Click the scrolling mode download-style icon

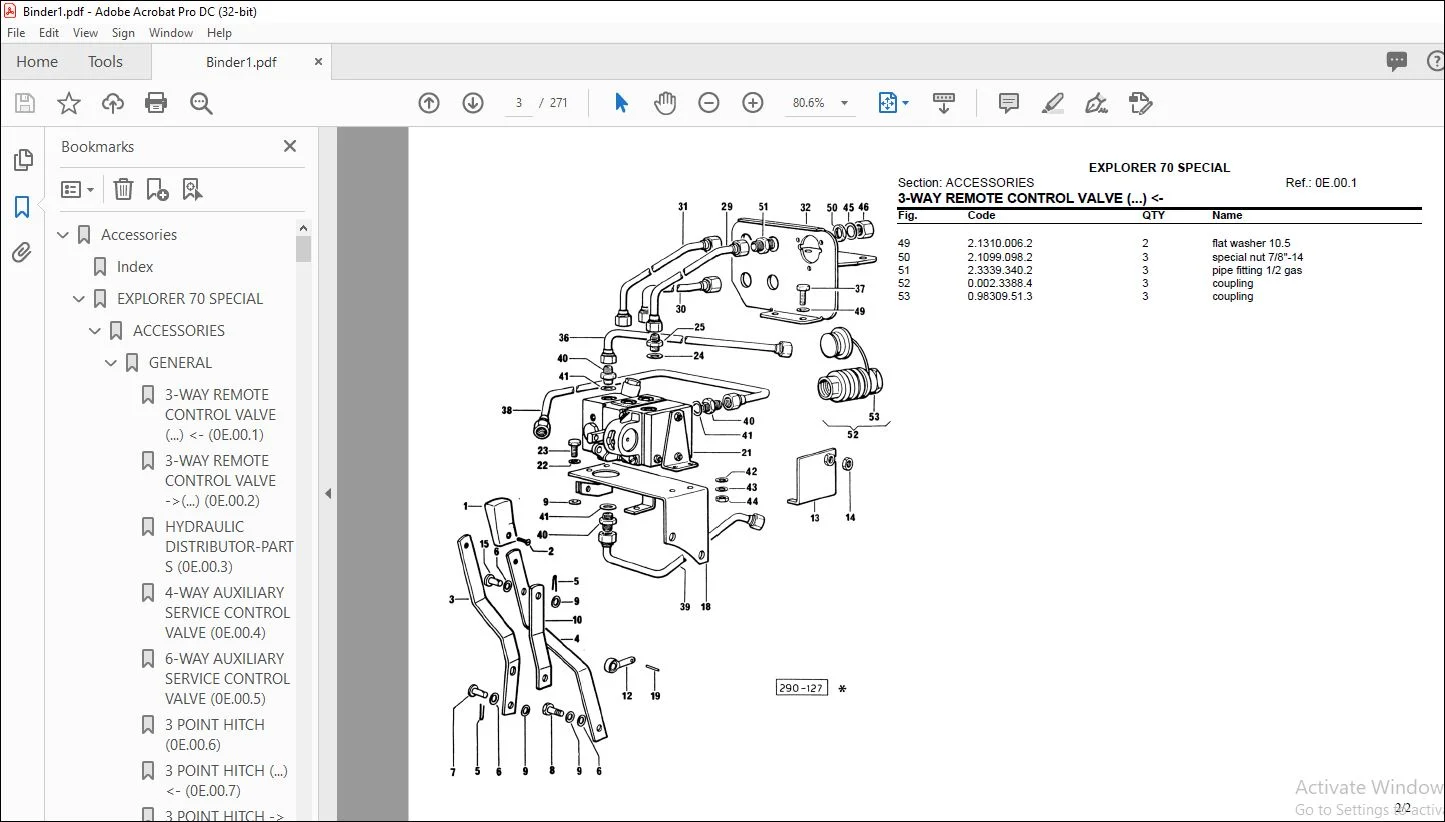click(944, 103)
